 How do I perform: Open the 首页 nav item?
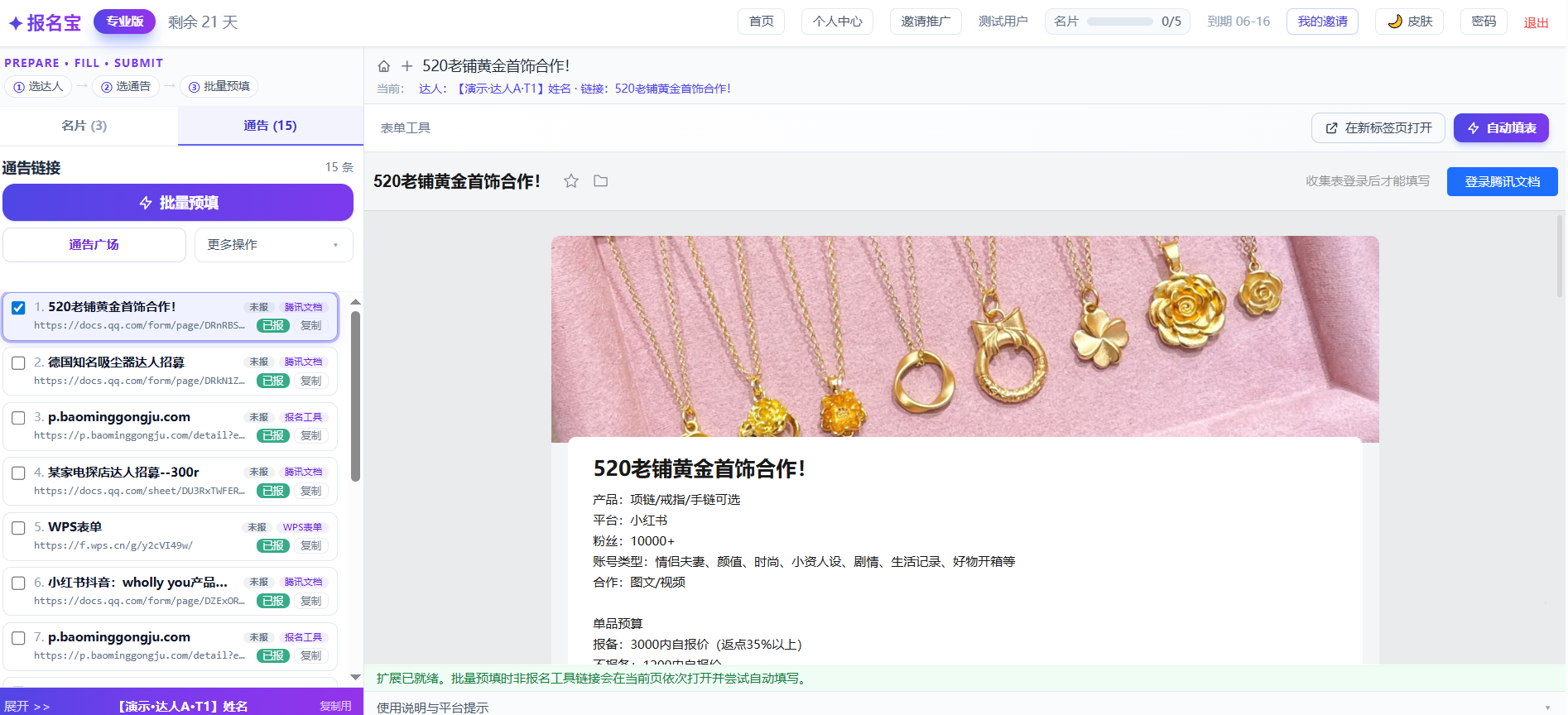point(761,22)
